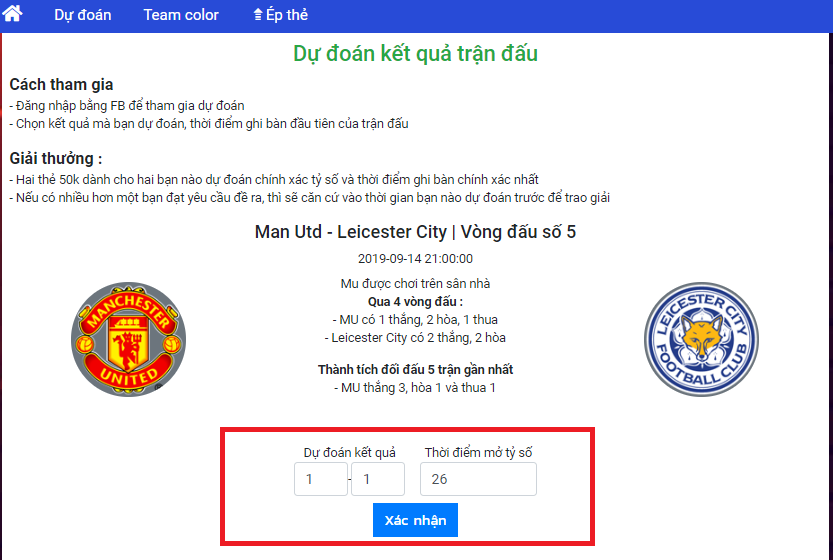This screenshot has height=560, width=833.
Task: Click the match date 2019-09-14 21:00:00
Action: point(415,259)
